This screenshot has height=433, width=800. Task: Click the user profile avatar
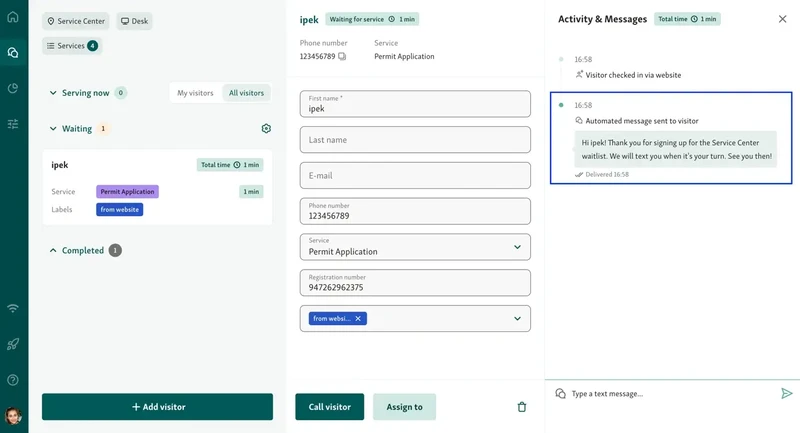13,416
